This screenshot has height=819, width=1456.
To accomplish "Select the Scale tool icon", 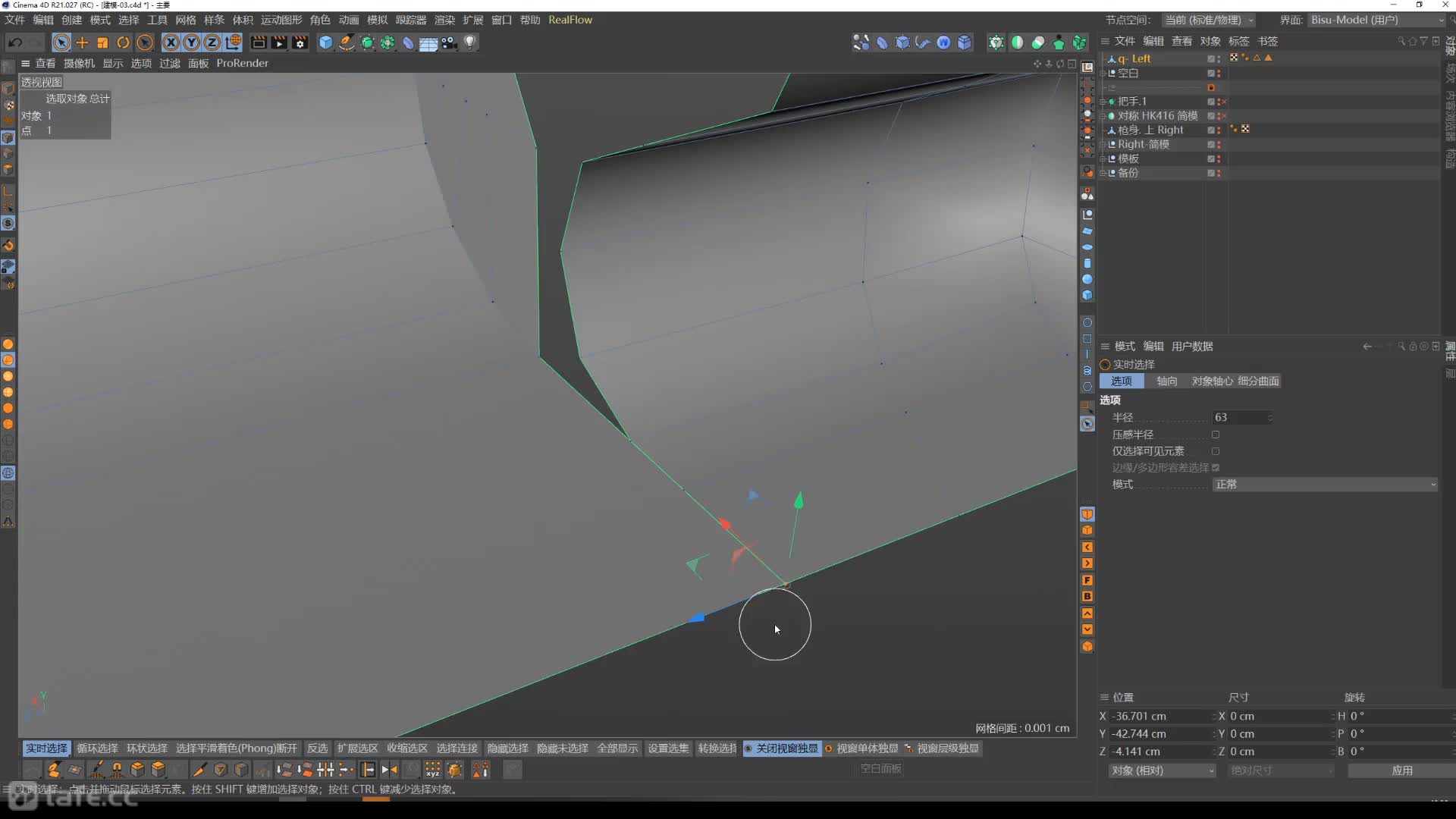I will pos(102,42).
